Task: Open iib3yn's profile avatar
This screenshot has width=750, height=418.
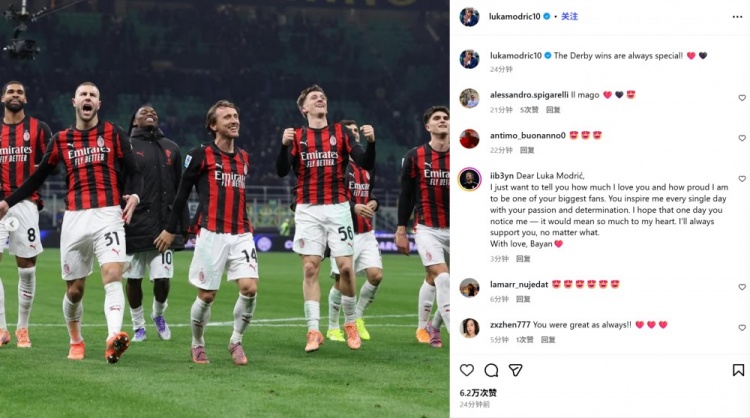Action: [469, 179]
